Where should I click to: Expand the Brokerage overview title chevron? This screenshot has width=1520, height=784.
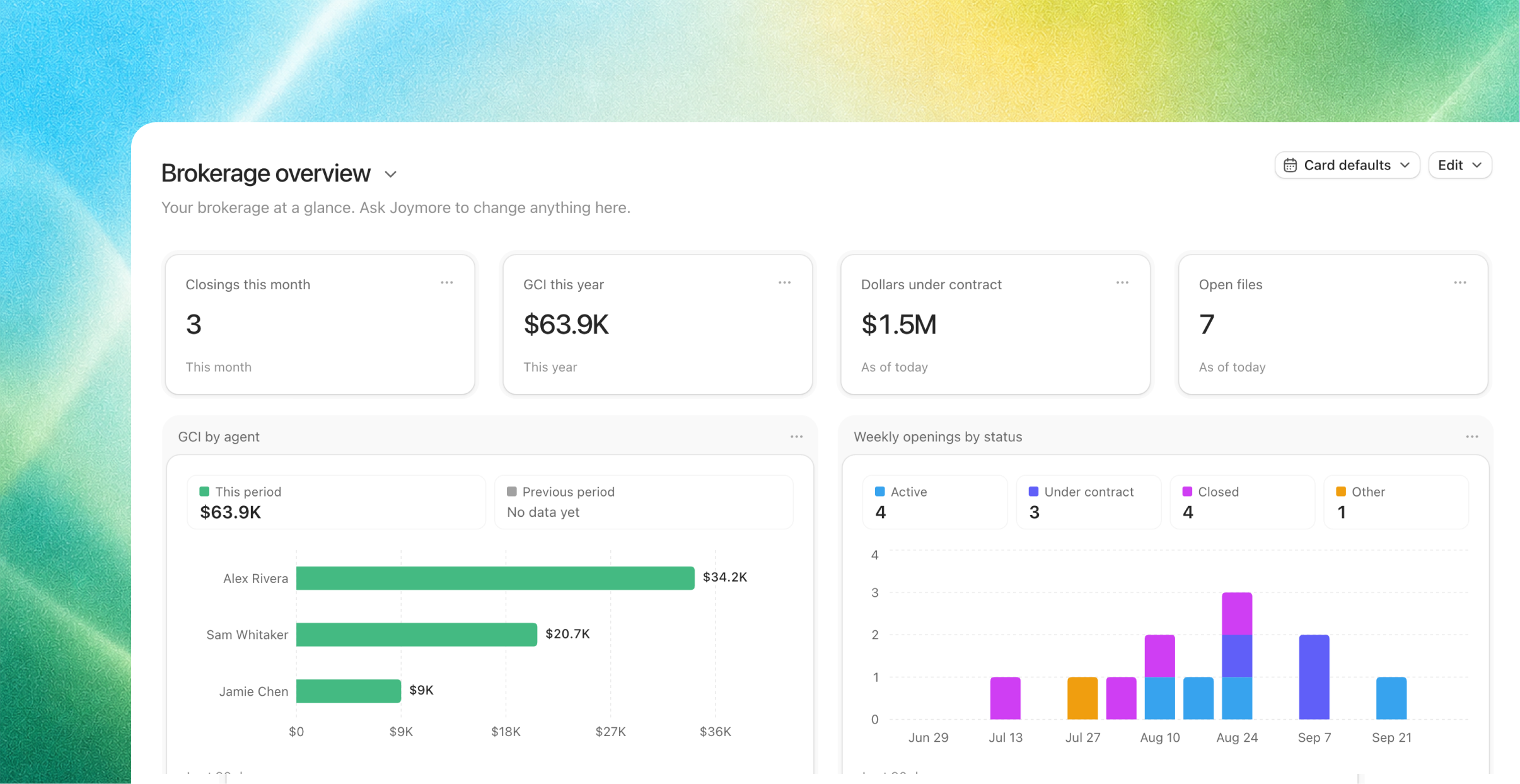click(x=391, y=175)
